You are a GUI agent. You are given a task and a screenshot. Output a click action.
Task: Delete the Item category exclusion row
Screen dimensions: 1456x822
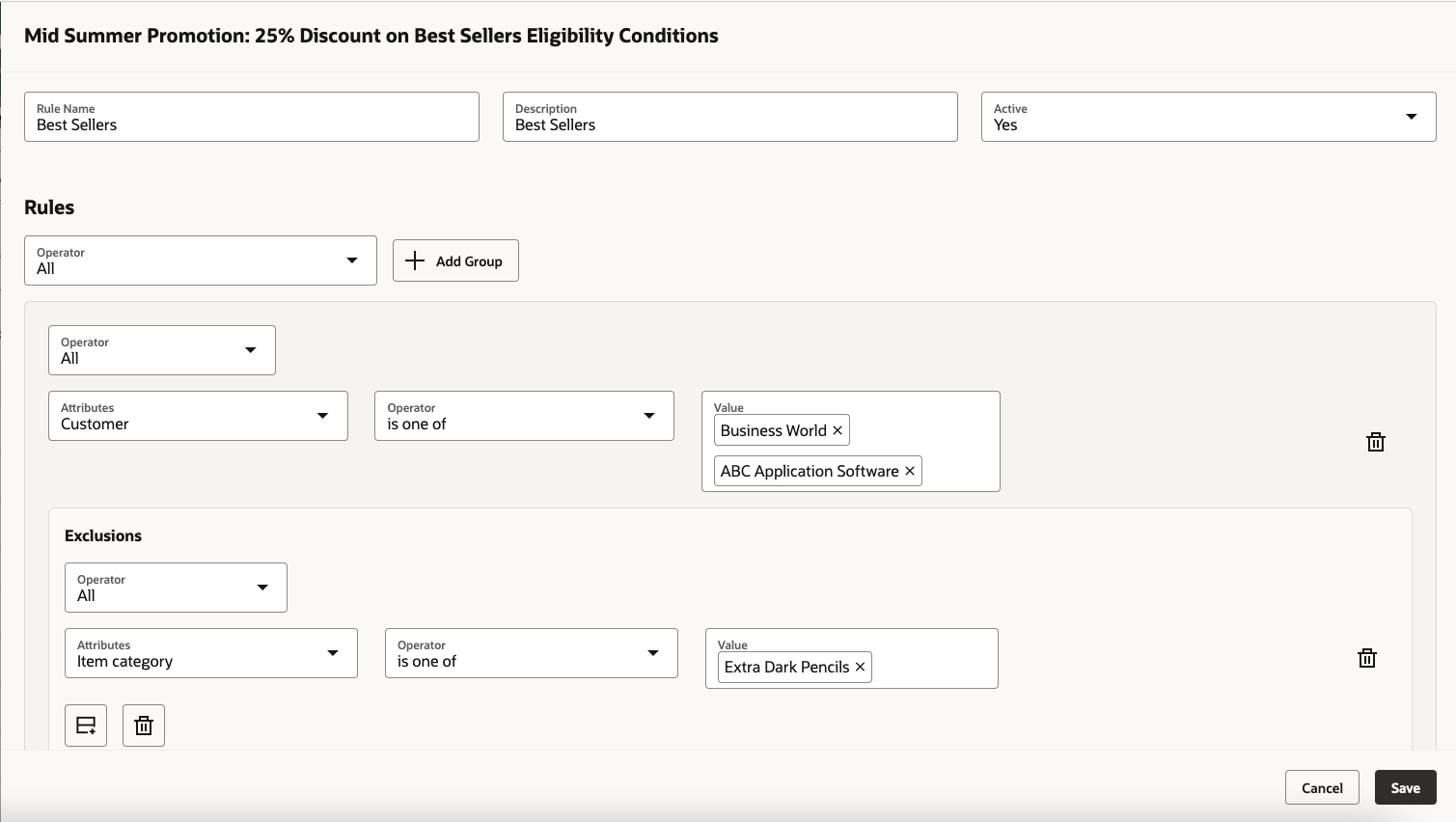point(1367,658)
